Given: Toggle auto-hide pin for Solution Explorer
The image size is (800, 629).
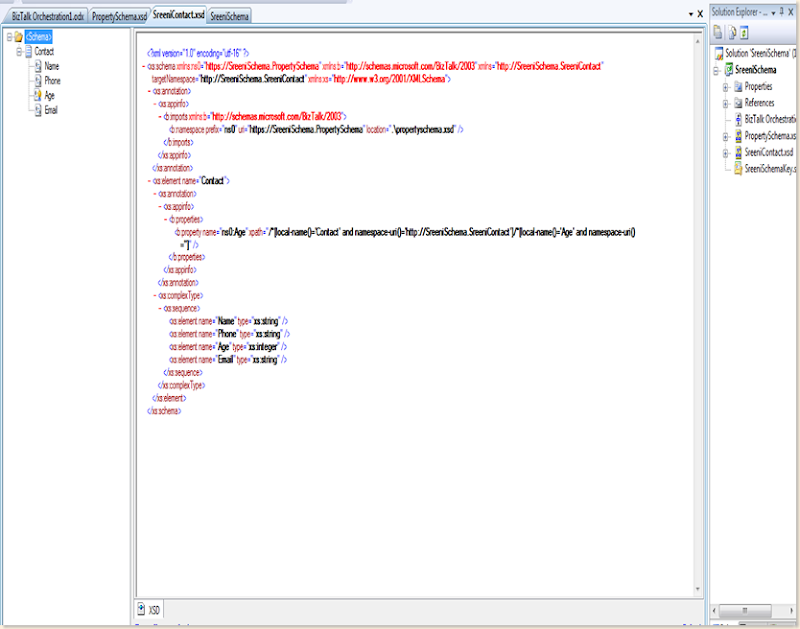Looking at the screenshot, I should 782,12.
